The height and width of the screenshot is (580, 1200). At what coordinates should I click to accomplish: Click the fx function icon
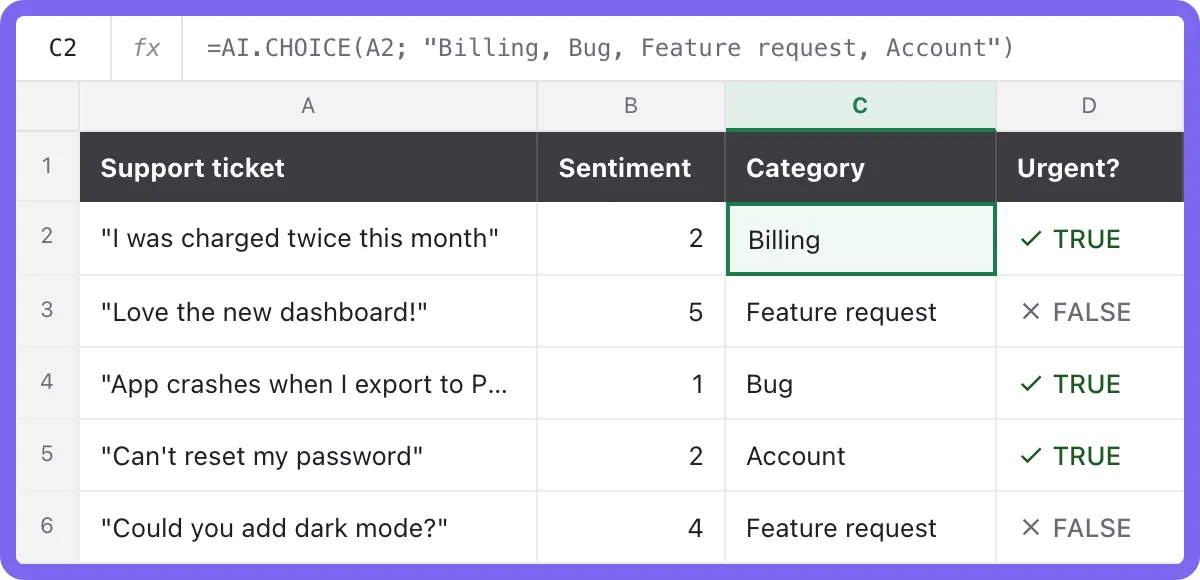pos(147,48)
